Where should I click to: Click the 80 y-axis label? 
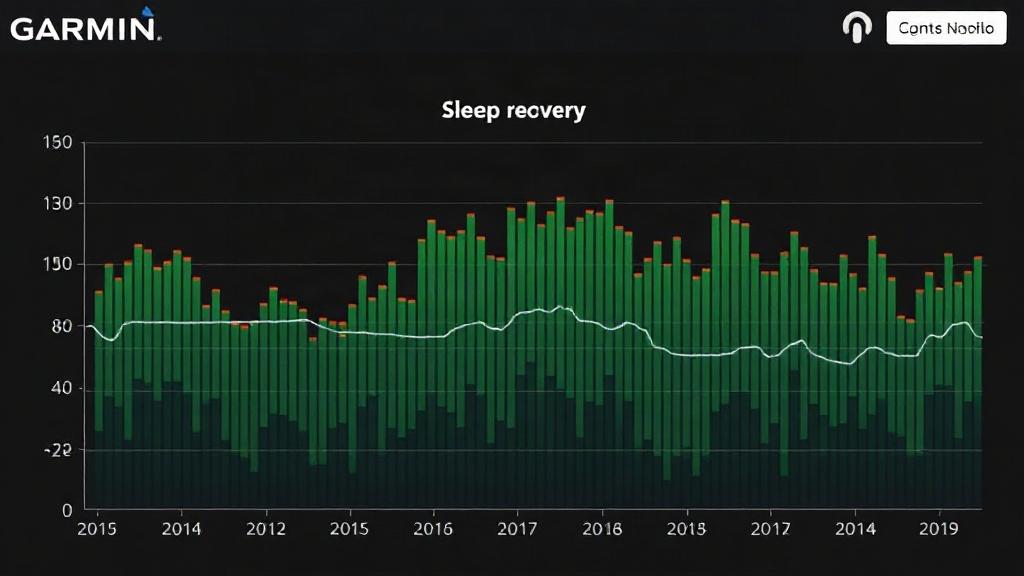click(x=61, y=326)
